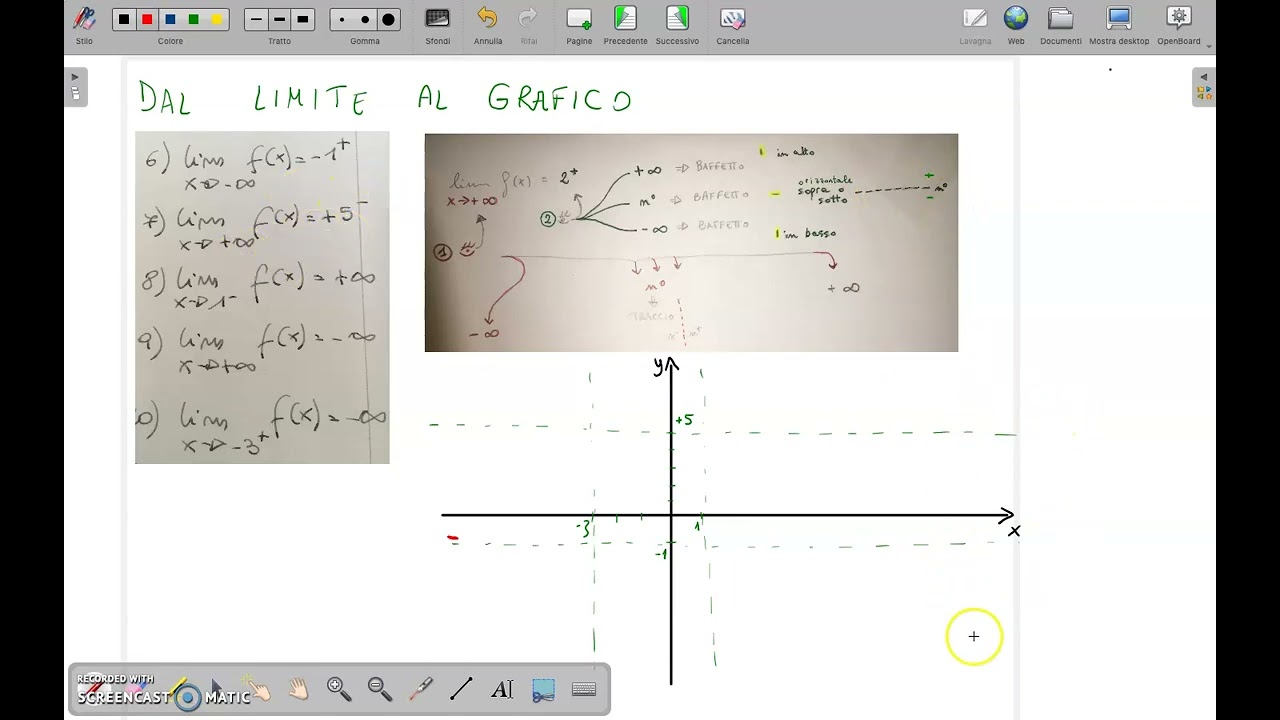Select the zoom out magnifier
The image size is (1280, 720).
380,689
